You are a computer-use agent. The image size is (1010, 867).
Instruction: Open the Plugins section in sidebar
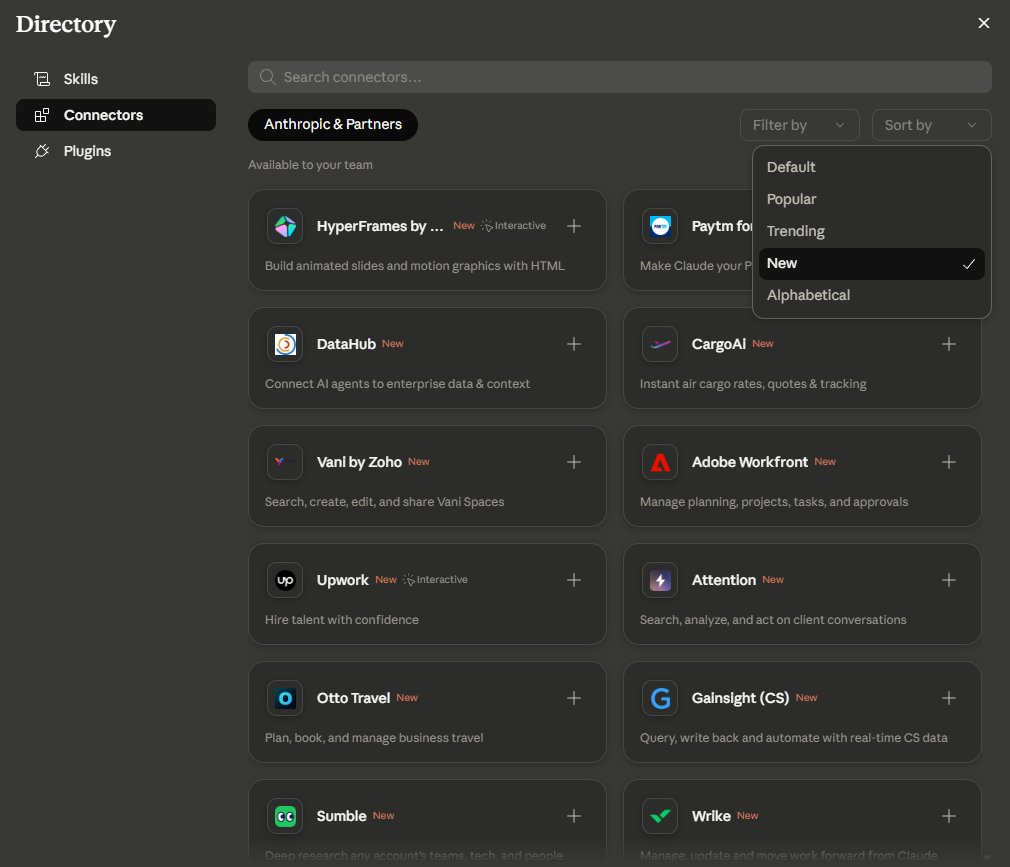coord(116,151)
